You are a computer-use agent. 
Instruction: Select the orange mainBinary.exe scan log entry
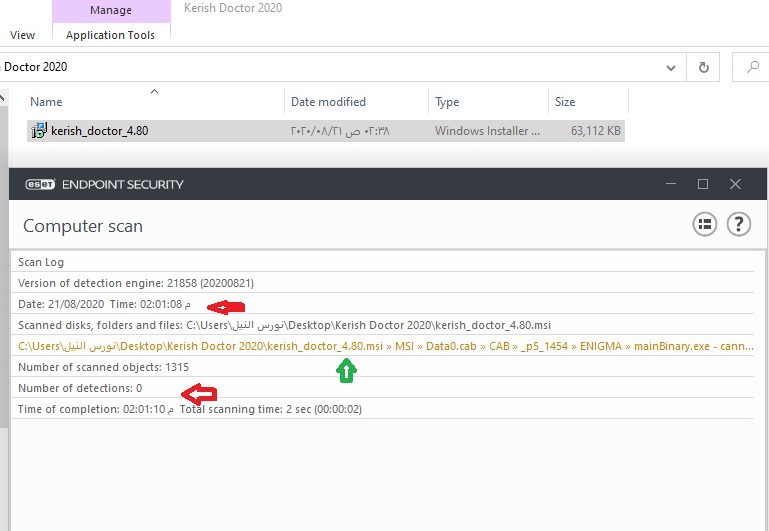tap(385, 346)
